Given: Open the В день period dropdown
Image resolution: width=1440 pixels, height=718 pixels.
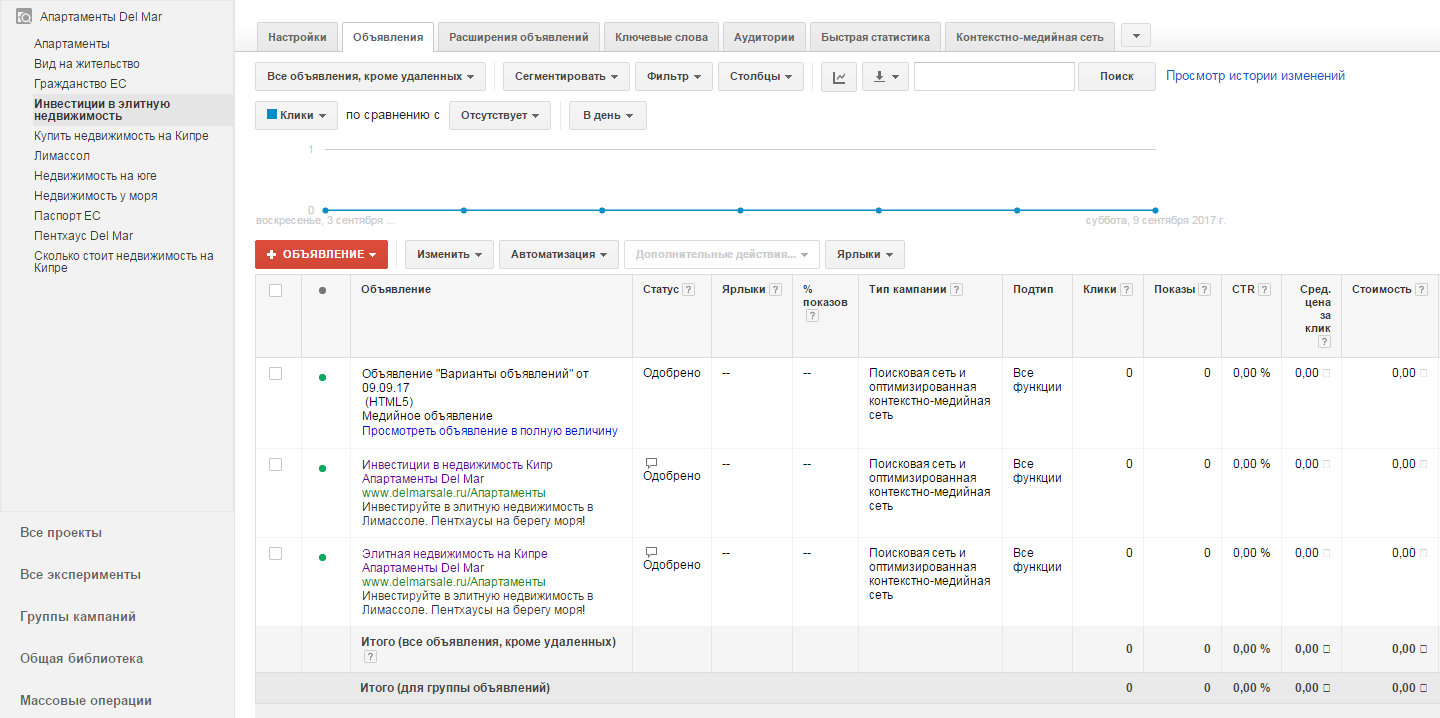Looking at the screenshot, I should coord(608,115).
